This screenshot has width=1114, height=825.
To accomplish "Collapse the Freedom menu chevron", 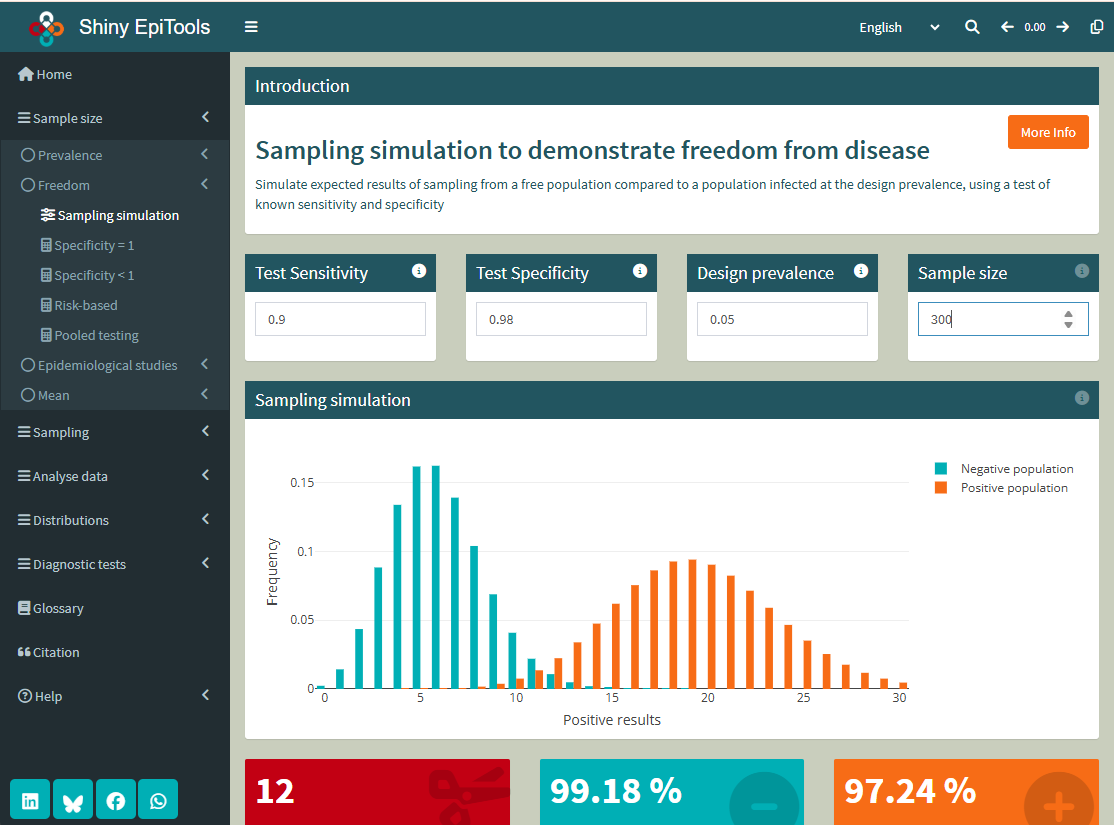I will point(203,184).
